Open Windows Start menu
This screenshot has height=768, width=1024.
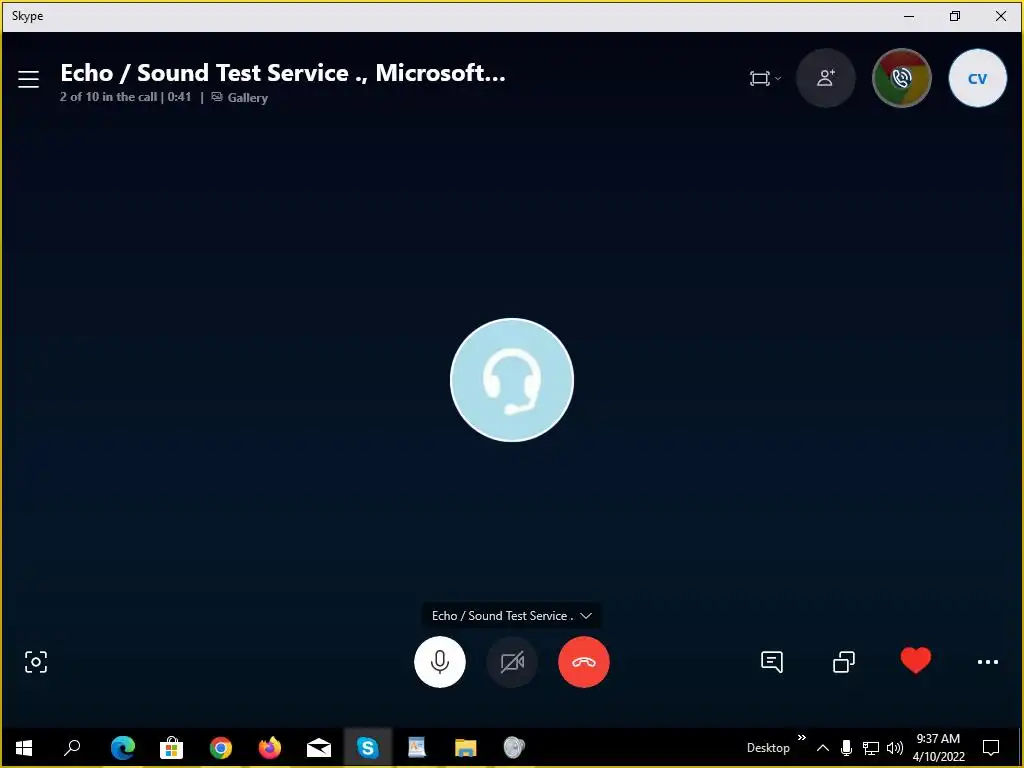pyautogui.click(x=24, y=748)
